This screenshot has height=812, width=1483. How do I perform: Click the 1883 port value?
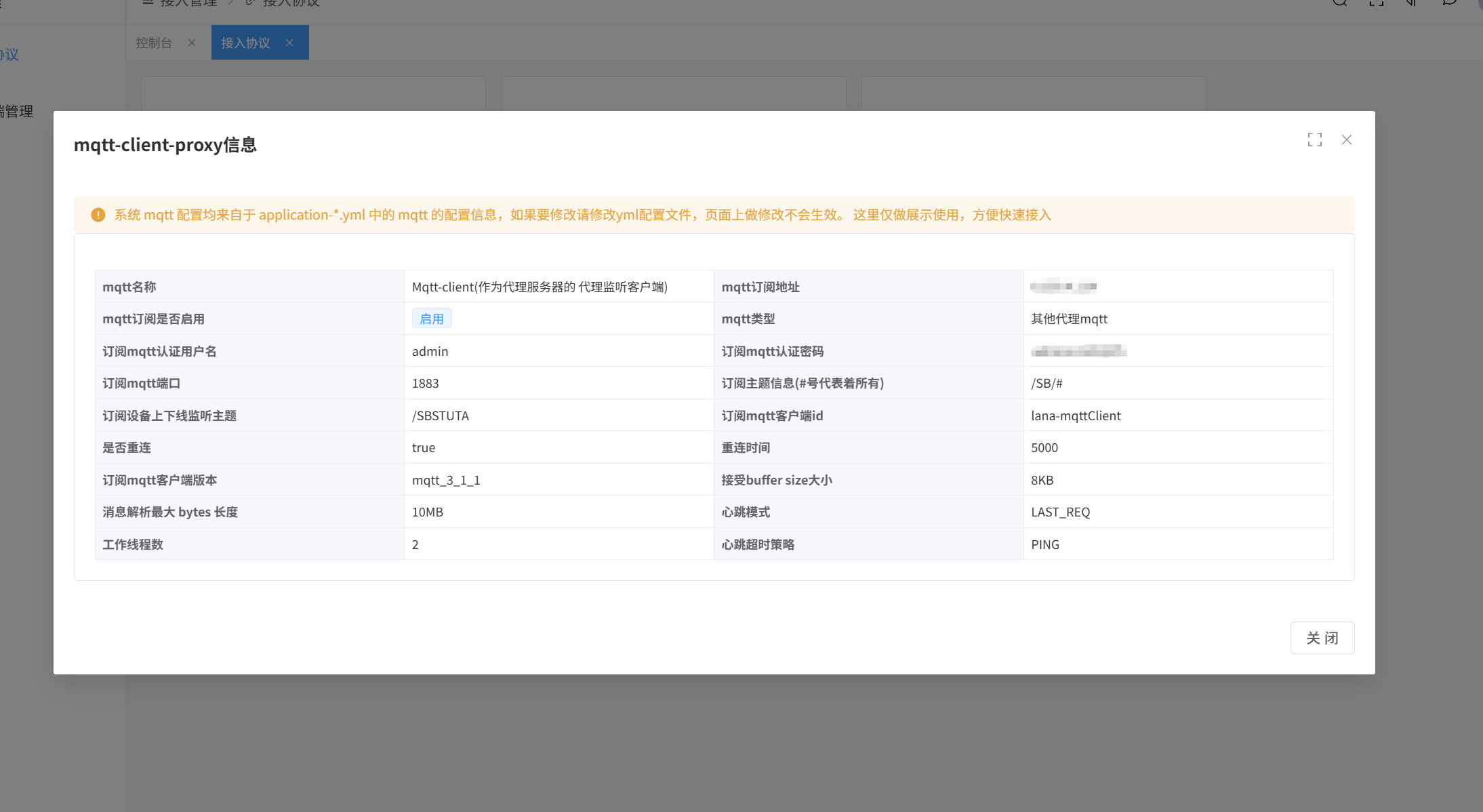(425, 383)
